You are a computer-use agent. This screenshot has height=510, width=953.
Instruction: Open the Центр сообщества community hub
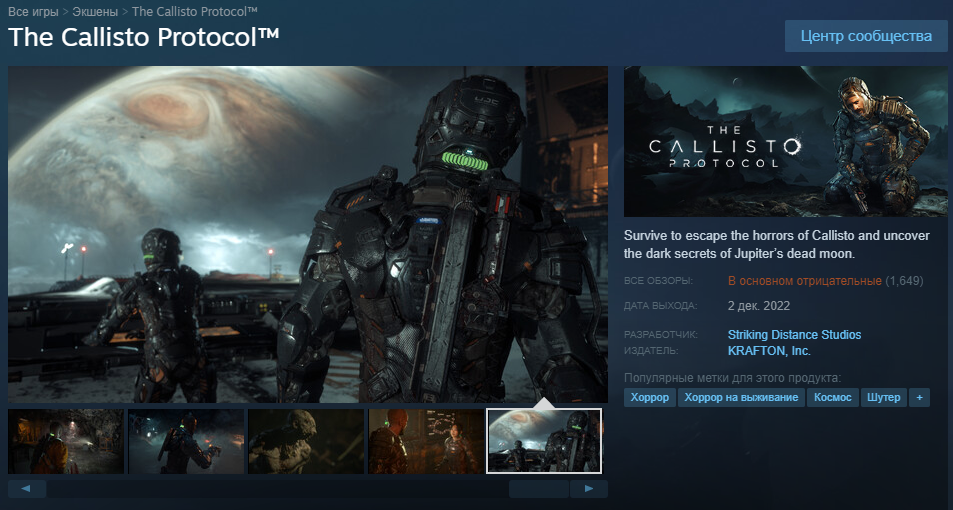point(866,36)
